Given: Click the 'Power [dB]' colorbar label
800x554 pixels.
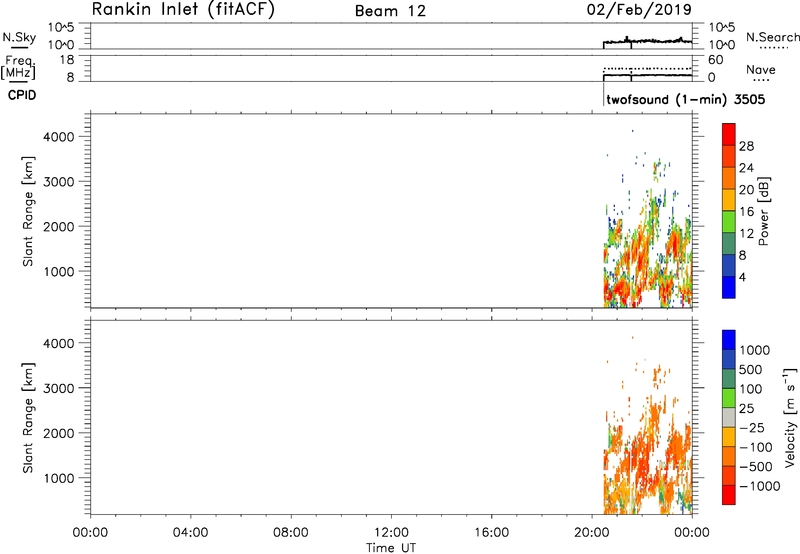Looking at the screenshot, I should point(763,211).
